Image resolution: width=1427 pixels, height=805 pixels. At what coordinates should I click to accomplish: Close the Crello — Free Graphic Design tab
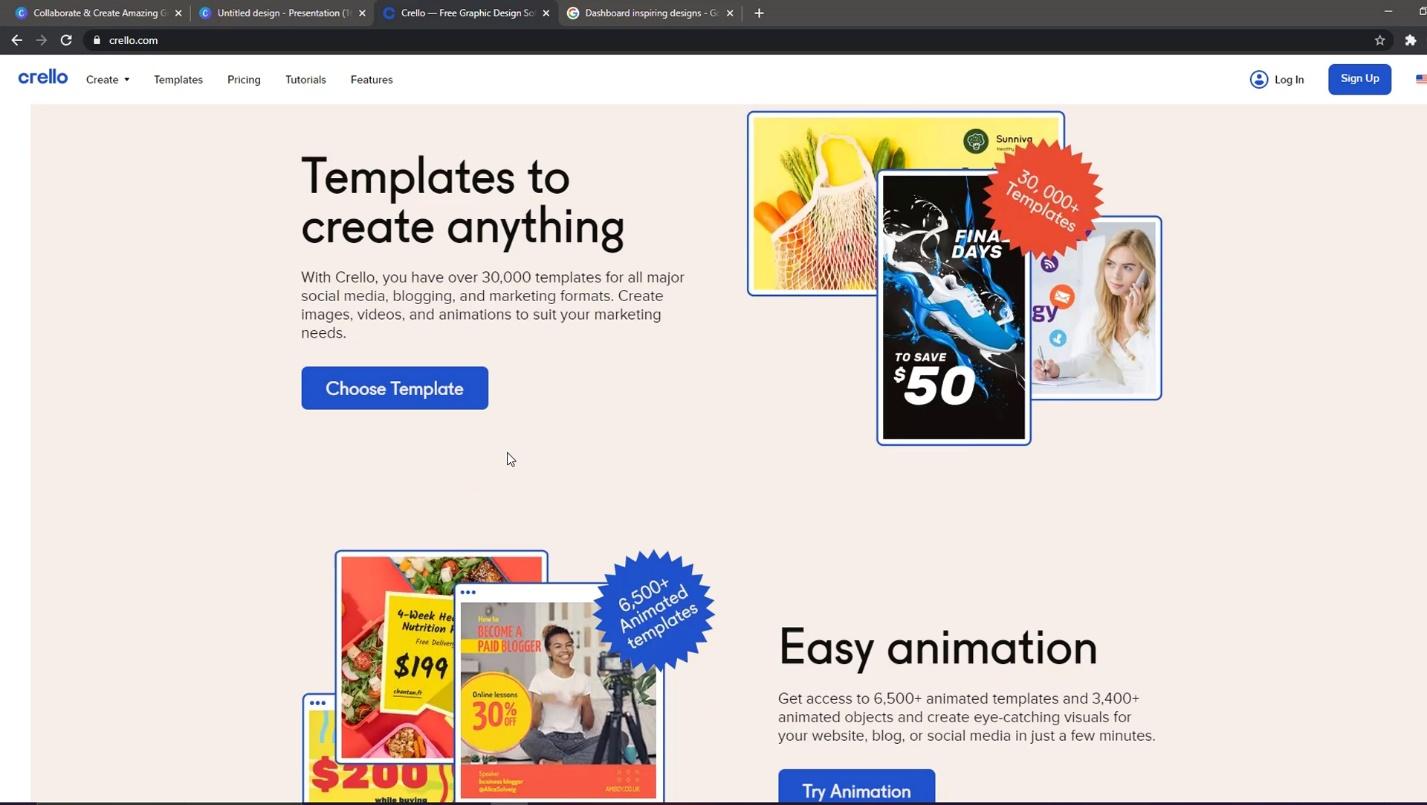[546, 13]
